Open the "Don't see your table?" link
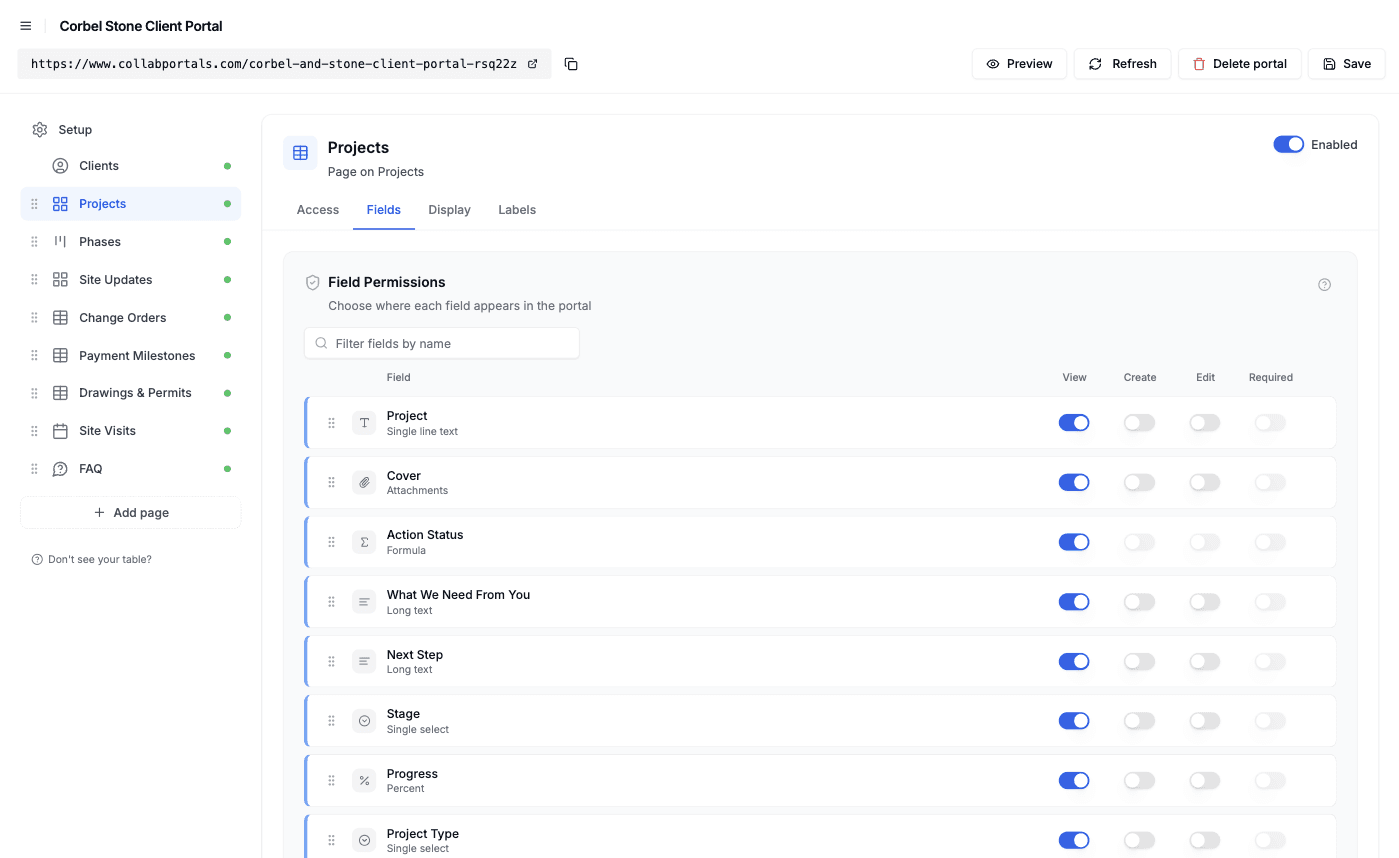This screenshot has height=858, width=1399. [x=92, y=560]
